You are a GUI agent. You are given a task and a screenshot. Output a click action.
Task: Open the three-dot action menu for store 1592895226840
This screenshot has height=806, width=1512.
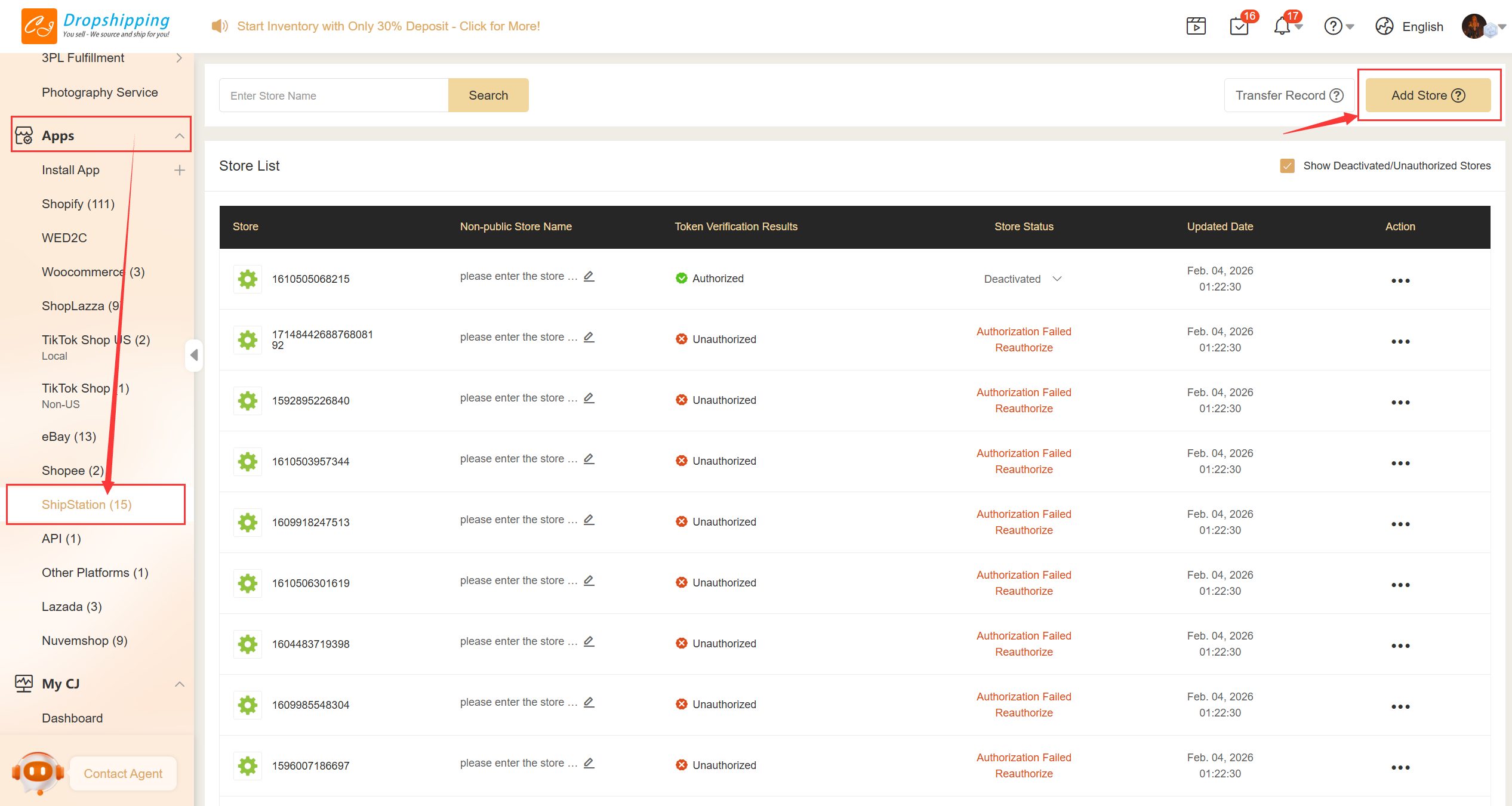(1400, 402)
